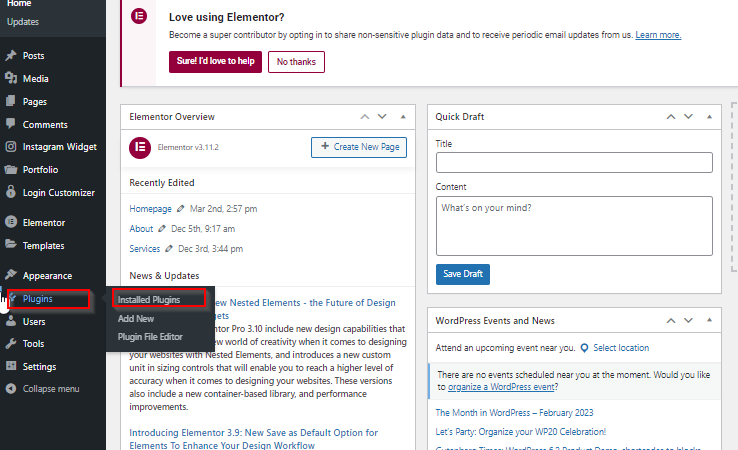This screenshot has height=450, width=738.
Task: Click the Login Customizer lock icon
Action: [11, 192]
